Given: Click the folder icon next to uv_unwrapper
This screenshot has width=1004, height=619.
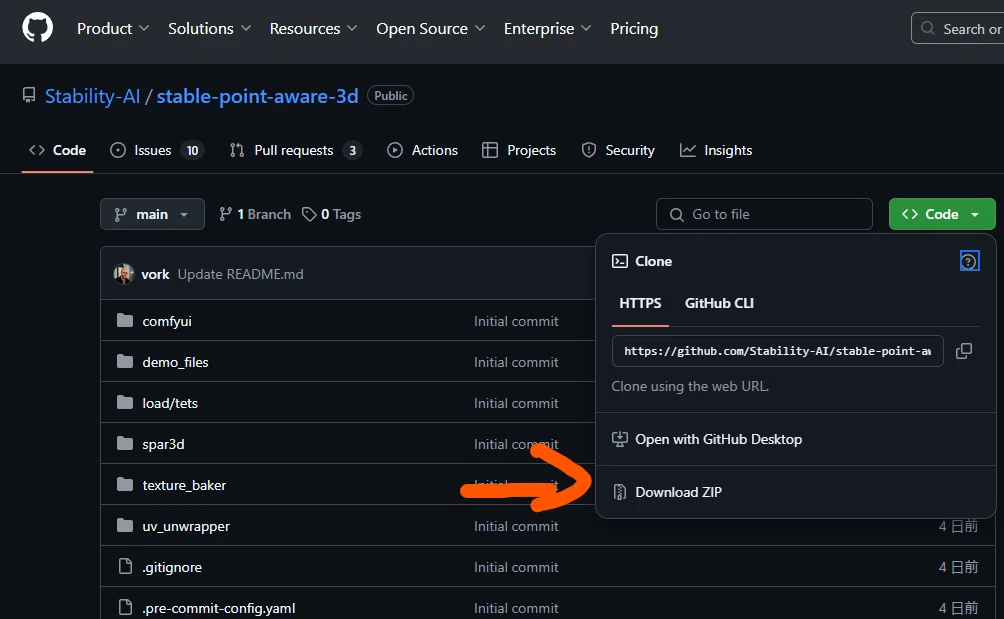Looking at the screenshot, I should point(125,525).
